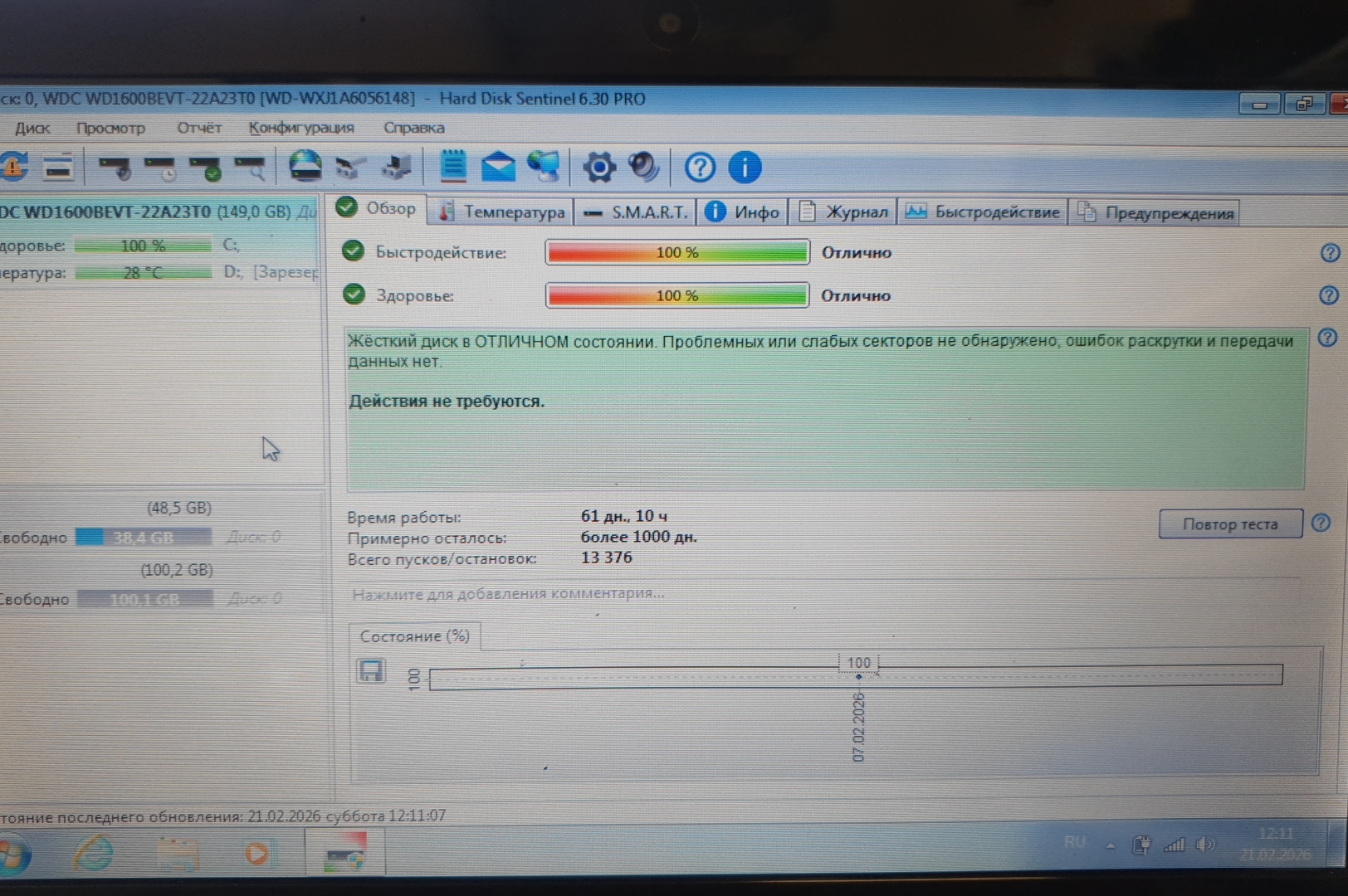This screenshot has height=896, width=1348.
Task: Switch to the Температура tab
Action: pos(503,212)
